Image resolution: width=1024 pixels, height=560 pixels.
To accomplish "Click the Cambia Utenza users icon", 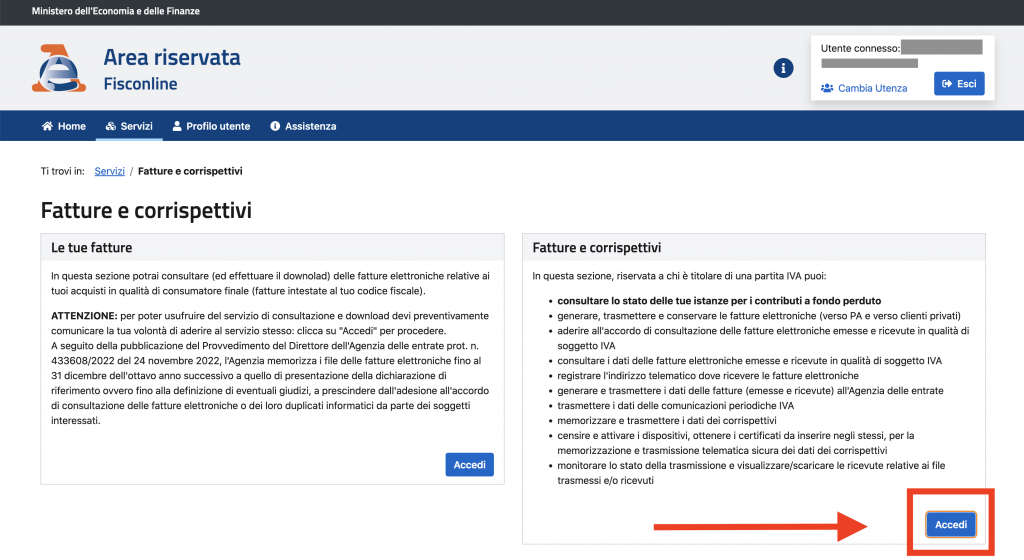I will (x=827, y=88).
